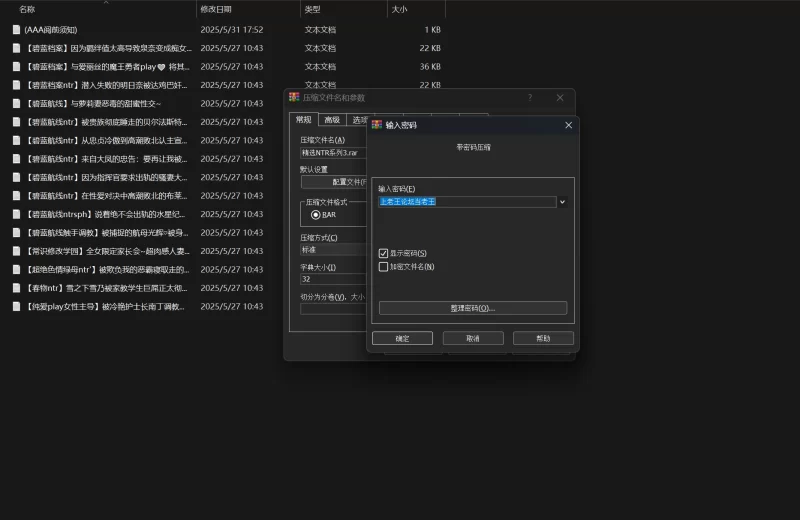800x520 pixels.
Task: Switch to the 常规 tab
Action: point(304,119)
